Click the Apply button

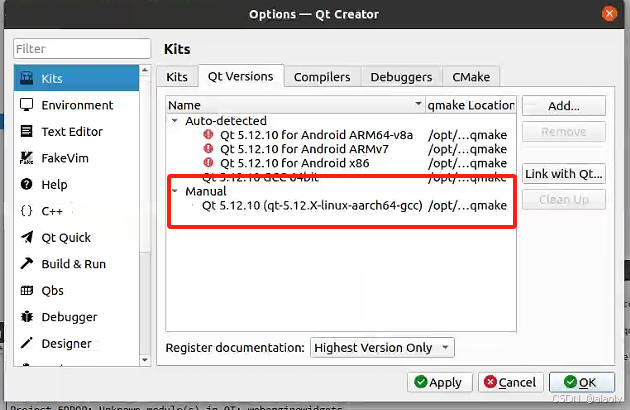pyautogui.click(x=438, y=382)
